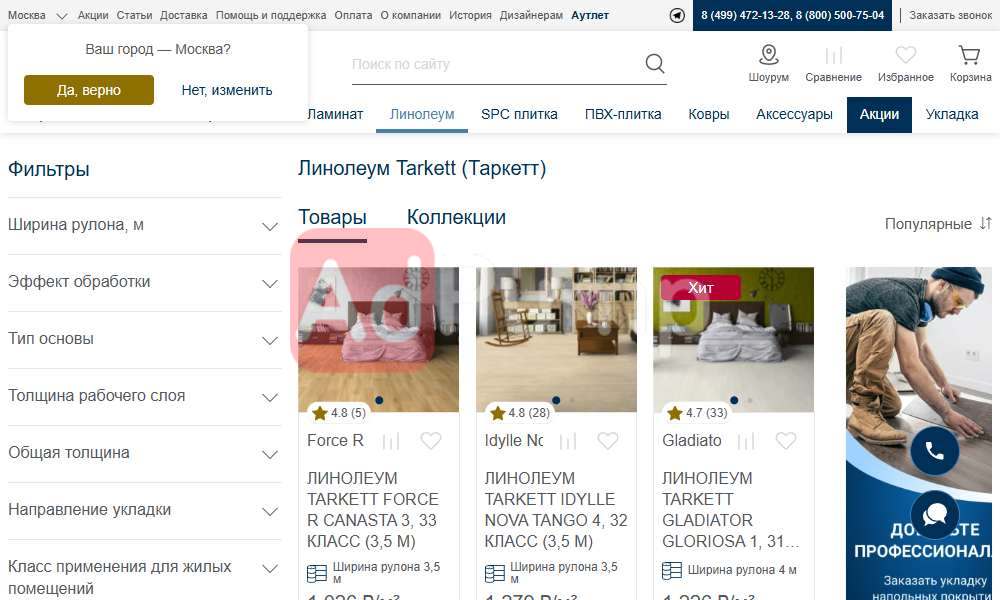
Task: Click roll width table icon on Idylle Nova
Action: pos(494,573)
